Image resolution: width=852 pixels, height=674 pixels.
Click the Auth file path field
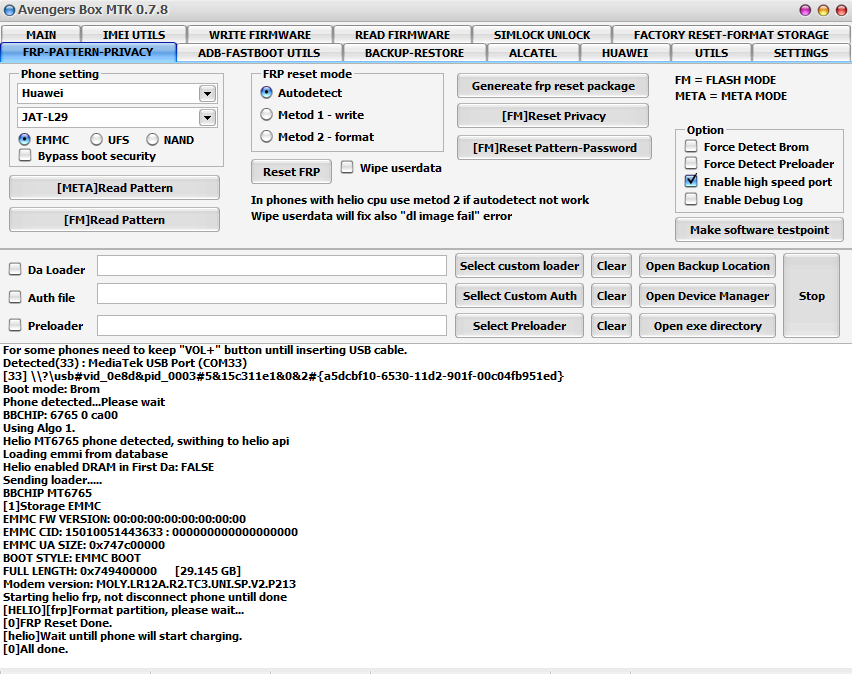point(272,294)
